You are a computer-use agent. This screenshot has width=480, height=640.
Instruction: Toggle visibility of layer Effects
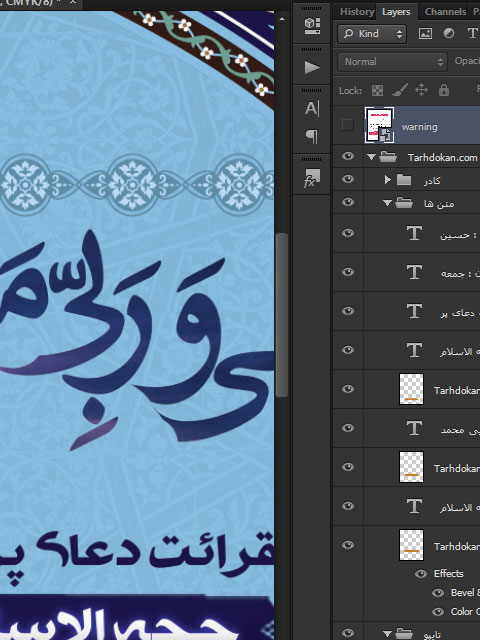(421, 574)
